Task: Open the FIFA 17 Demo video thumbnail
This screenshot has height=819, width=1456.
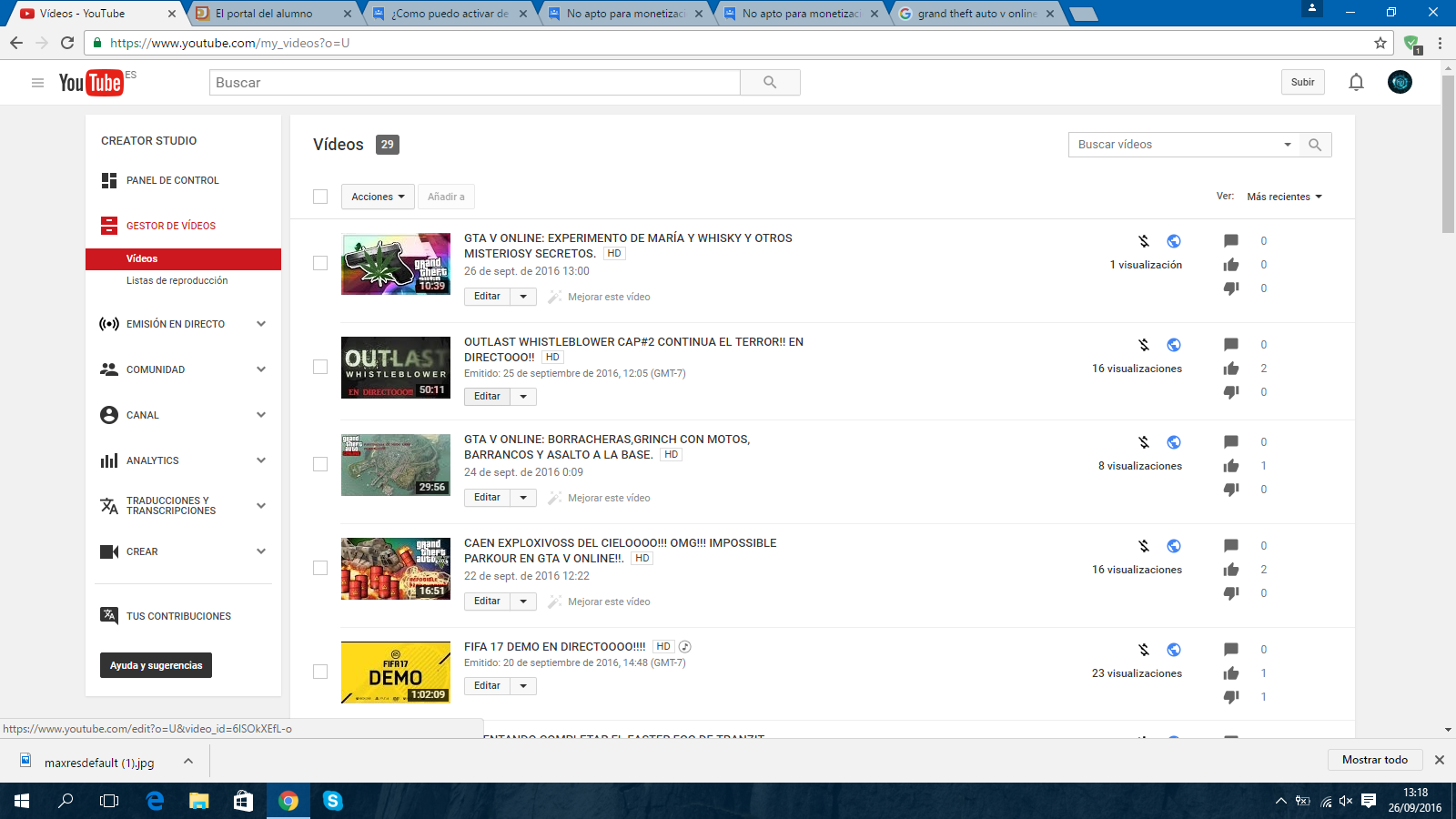Action: (x=396, y=672)
